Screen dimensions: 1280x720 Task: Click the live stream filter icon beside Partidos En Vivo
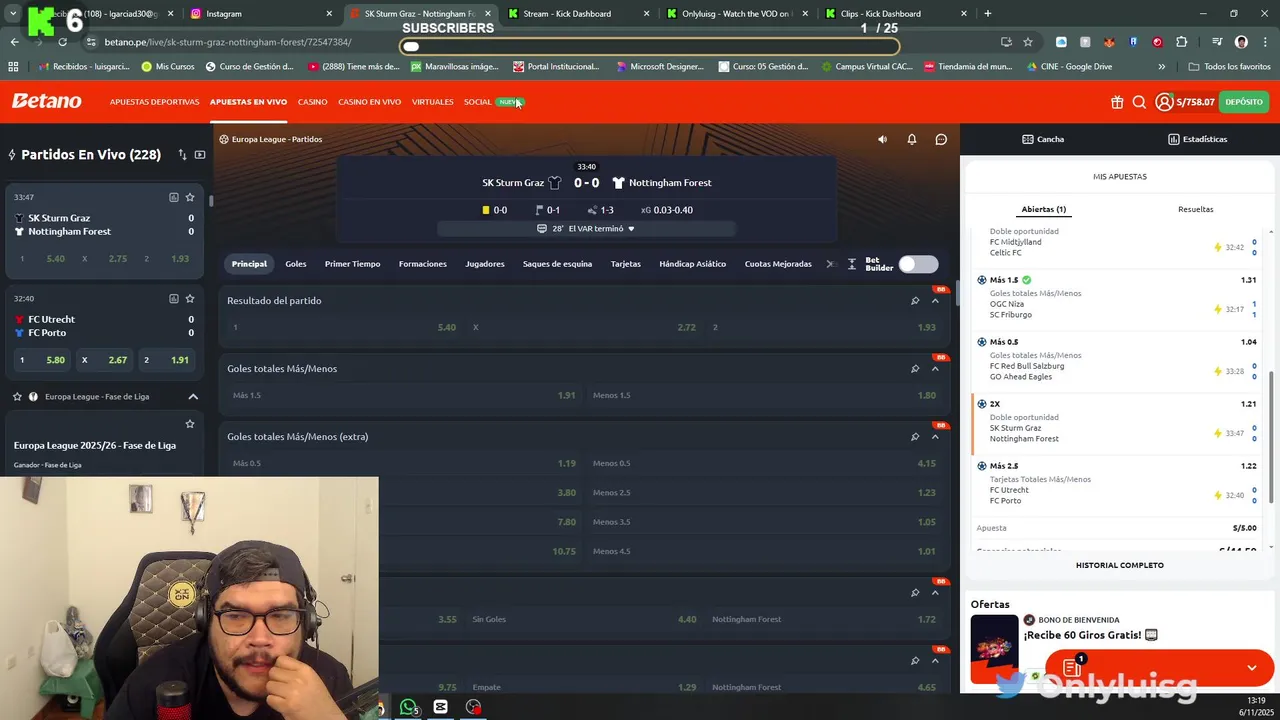click(200, 155)
